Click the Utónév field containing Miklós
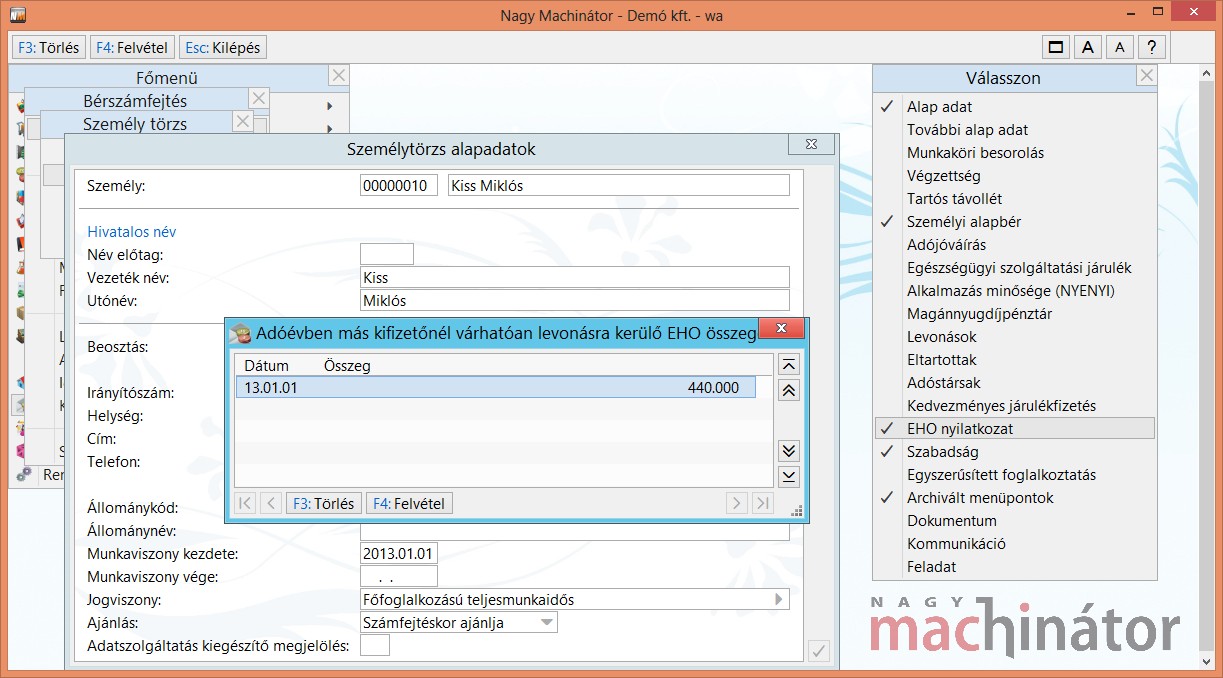The width and height of the screenshot is (1223, 678). [574, 300]
